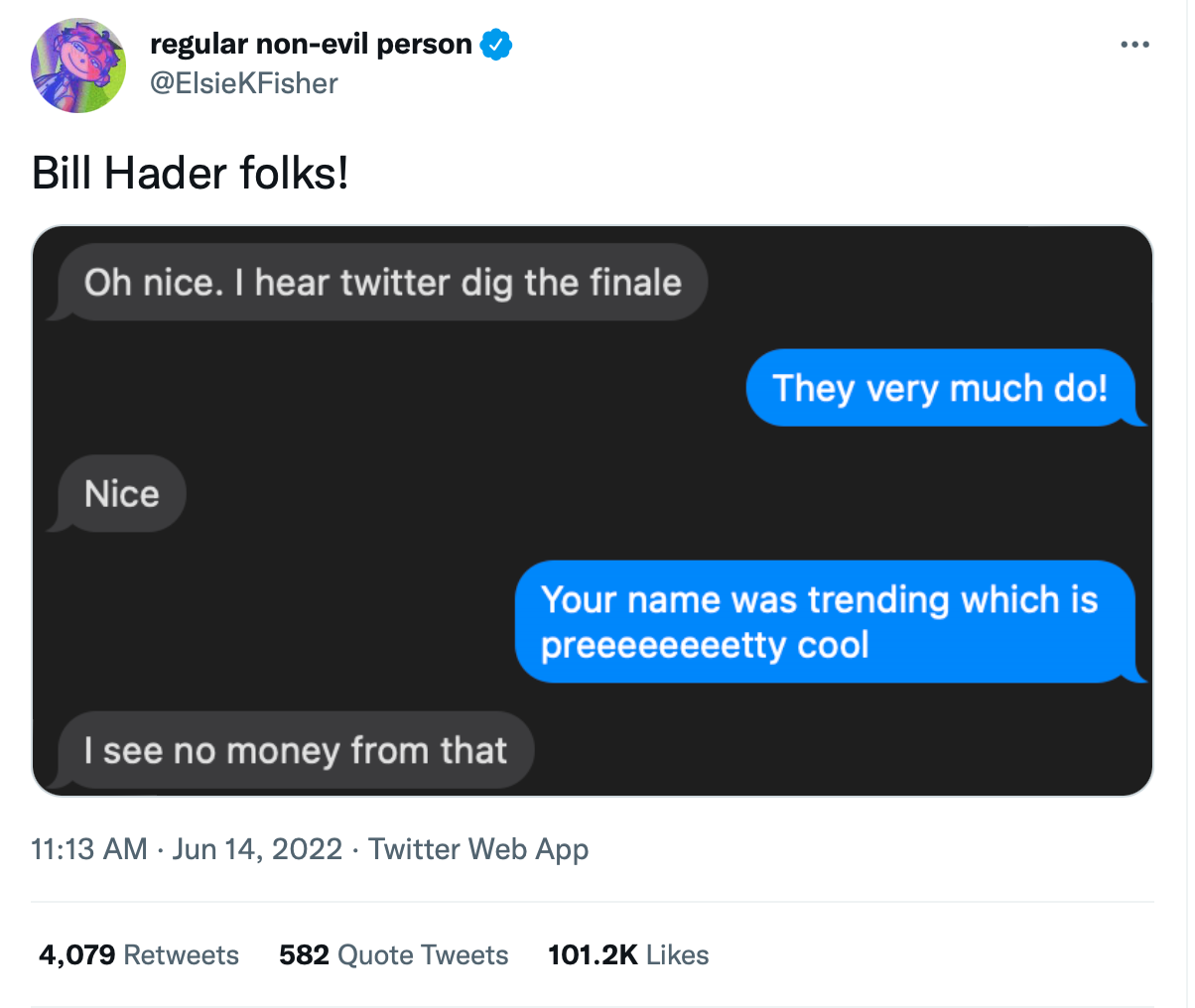Open the 101.2K Likes list
The height and width of the screenshot is (1008, 1195).
point(628,954)
